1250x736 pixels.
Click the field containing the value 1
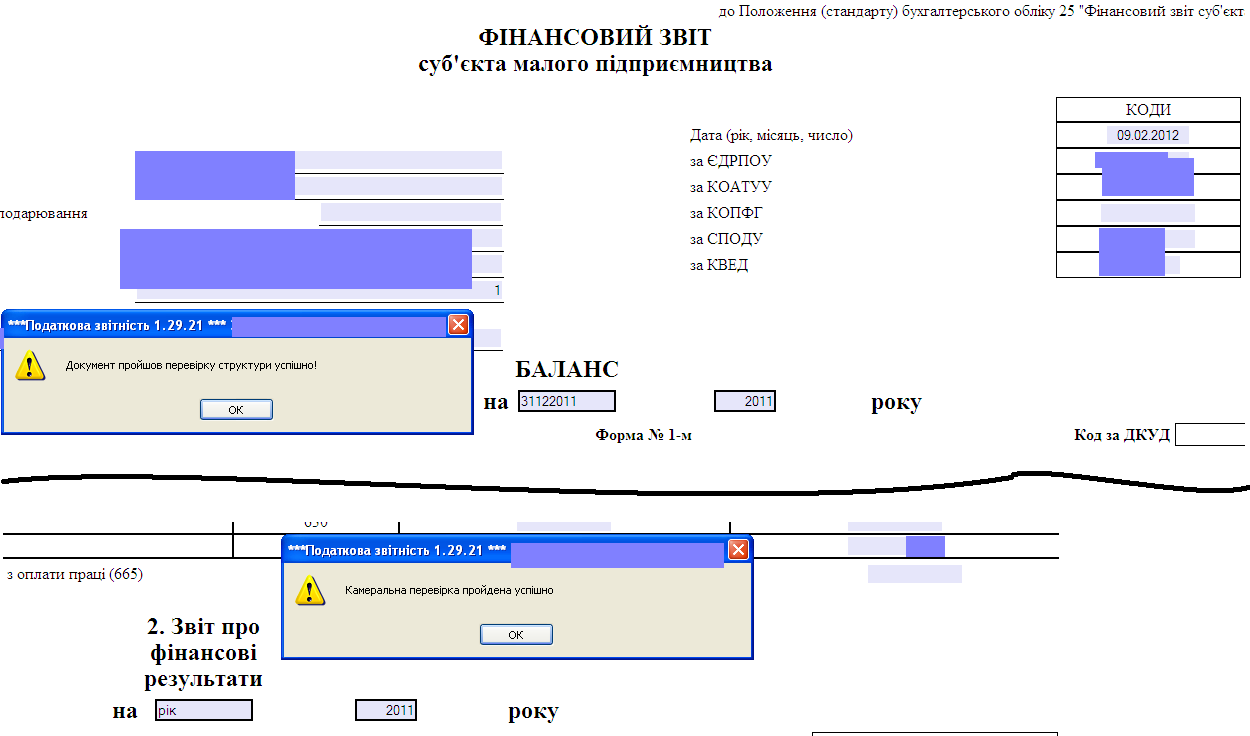point(319,291)
